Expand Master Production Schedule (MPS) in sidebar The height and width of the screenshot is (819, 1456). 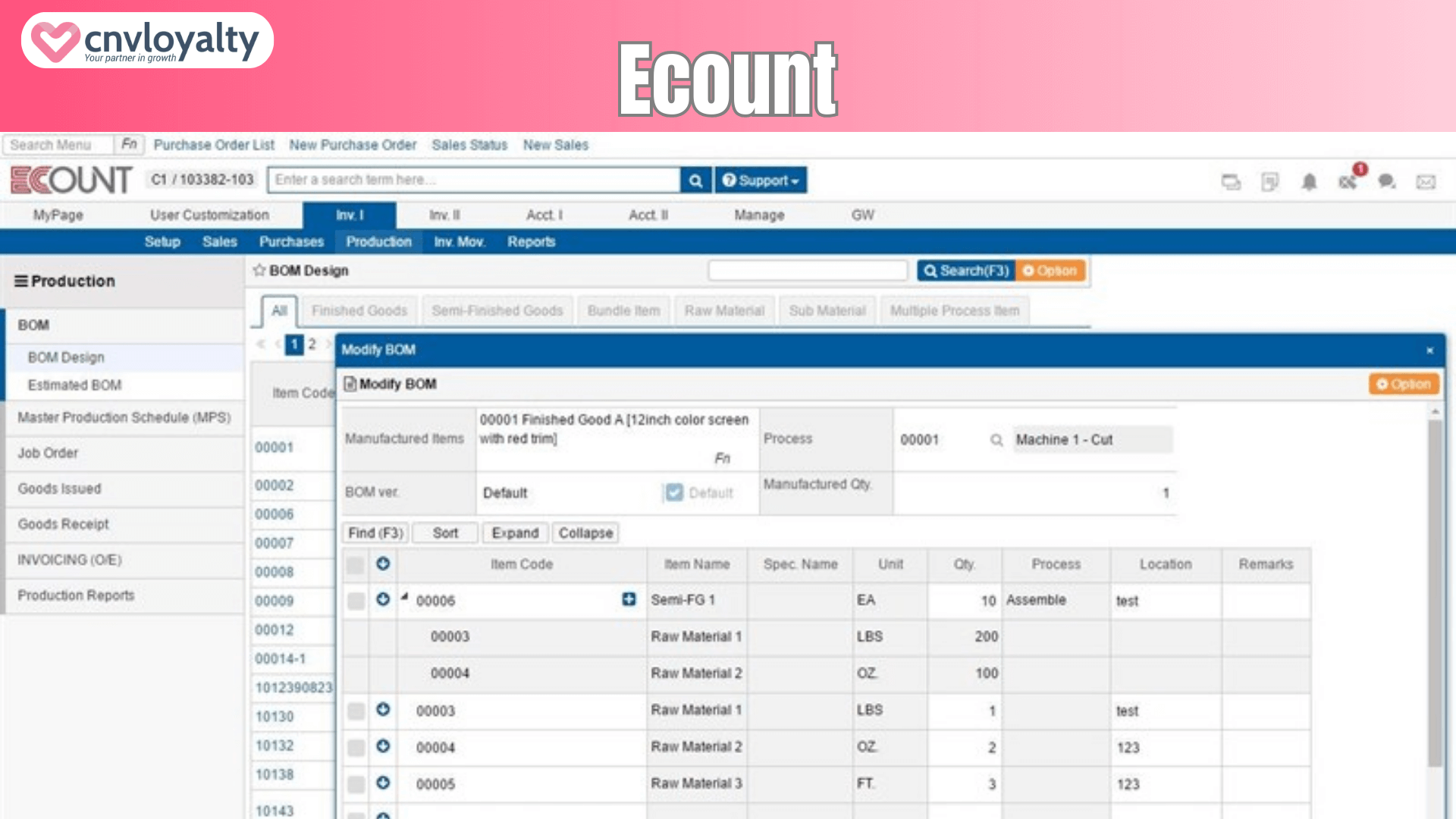pyautogui.click(x=123, y=418)
